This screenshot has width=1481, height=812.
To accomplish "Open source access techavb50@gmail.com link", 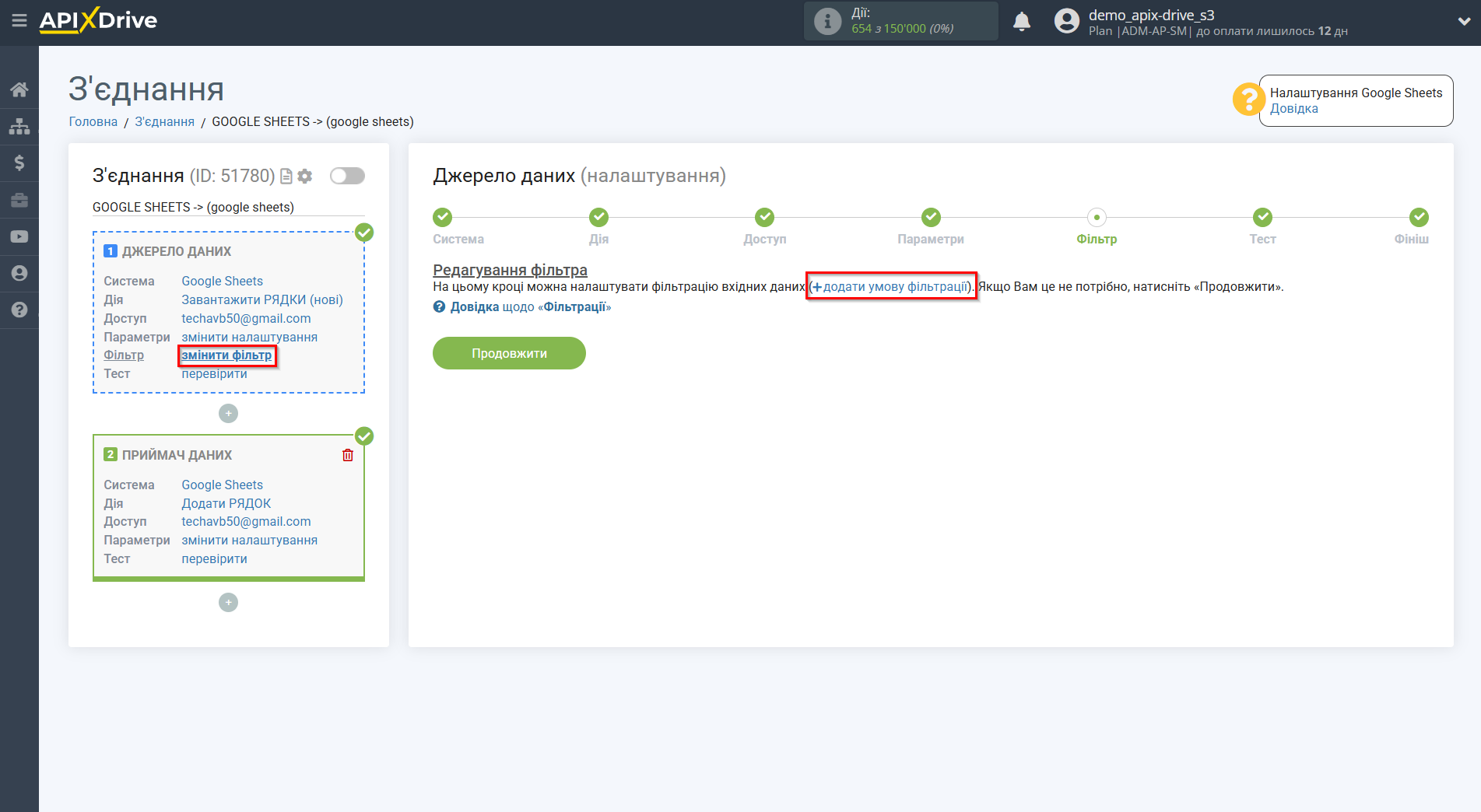I will click(246, 319).
